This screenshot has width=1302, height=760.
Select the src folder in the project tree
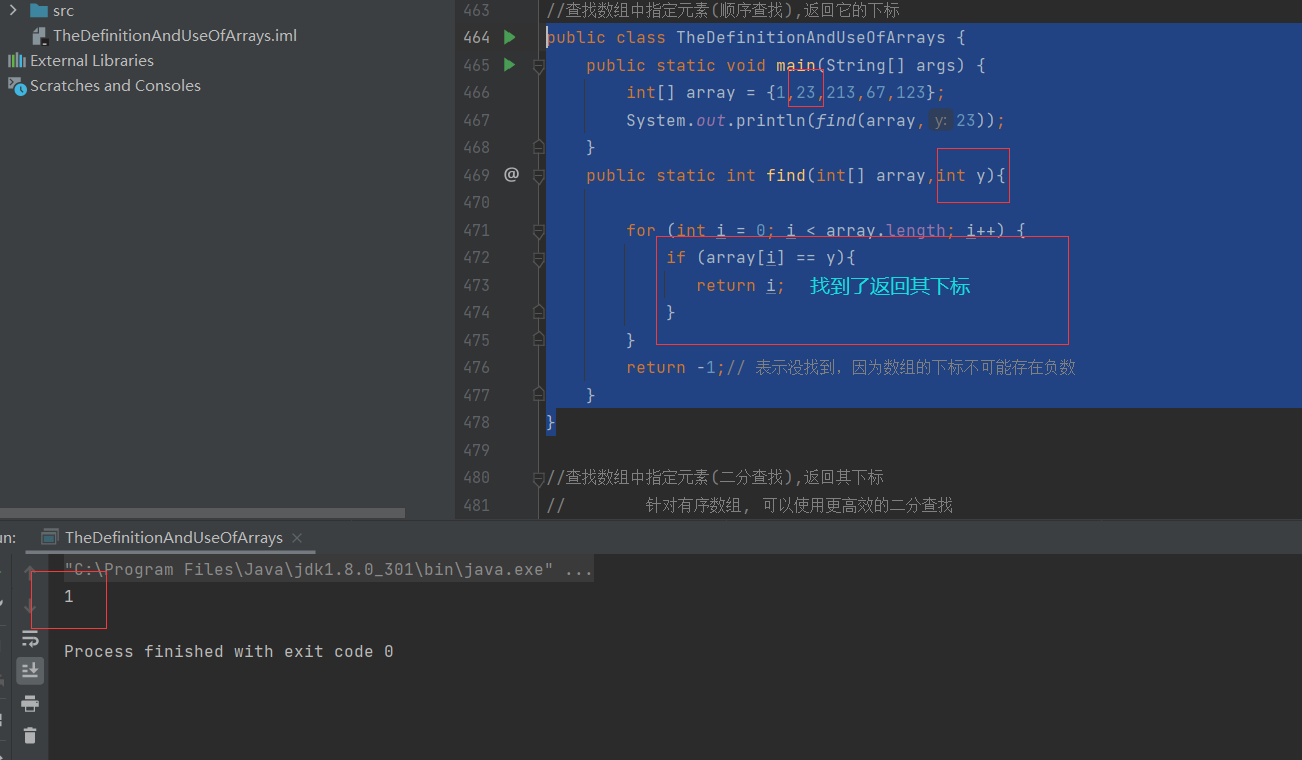tap(63, 11)
